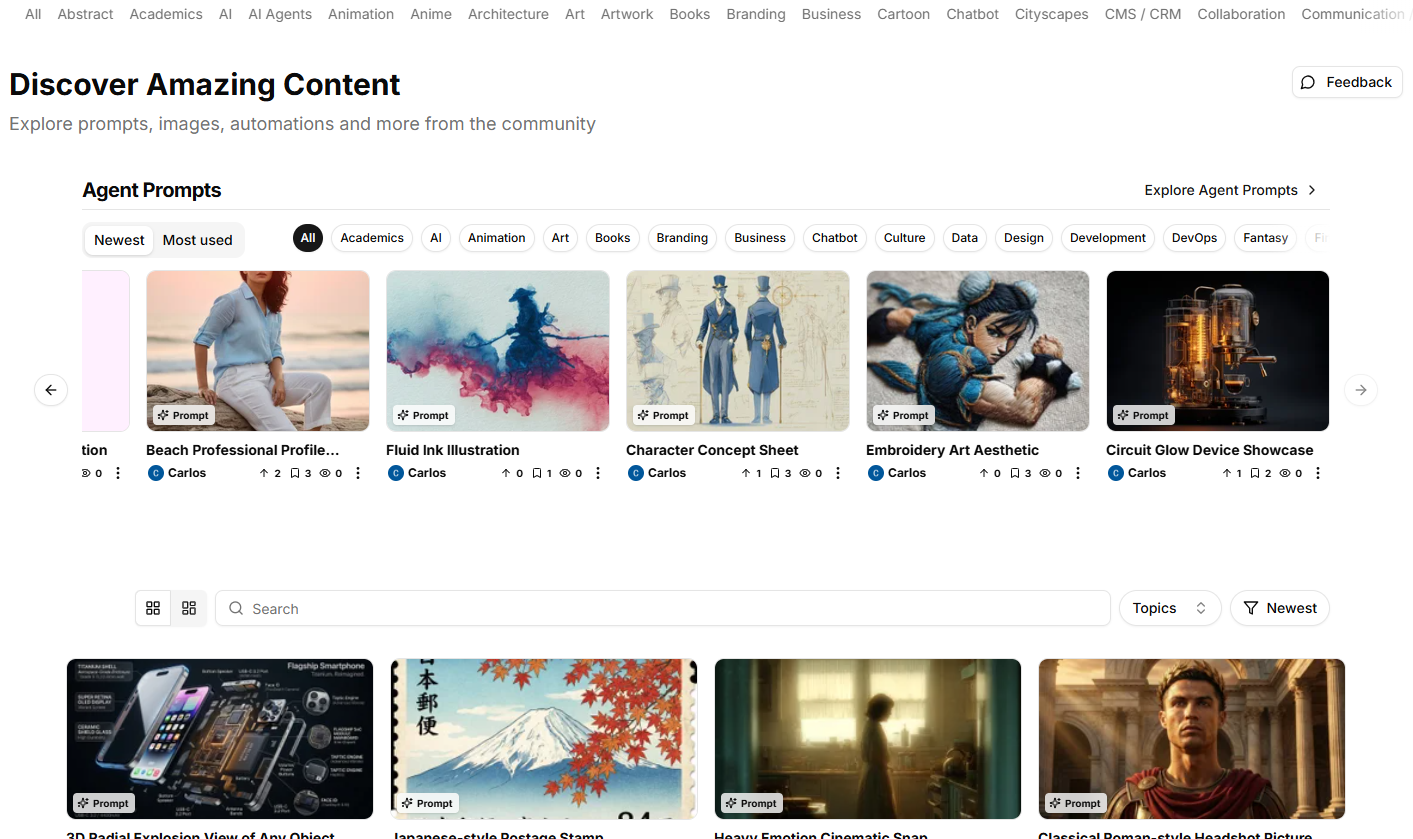Switch to the compact grid view icon

tap(188, 608)
